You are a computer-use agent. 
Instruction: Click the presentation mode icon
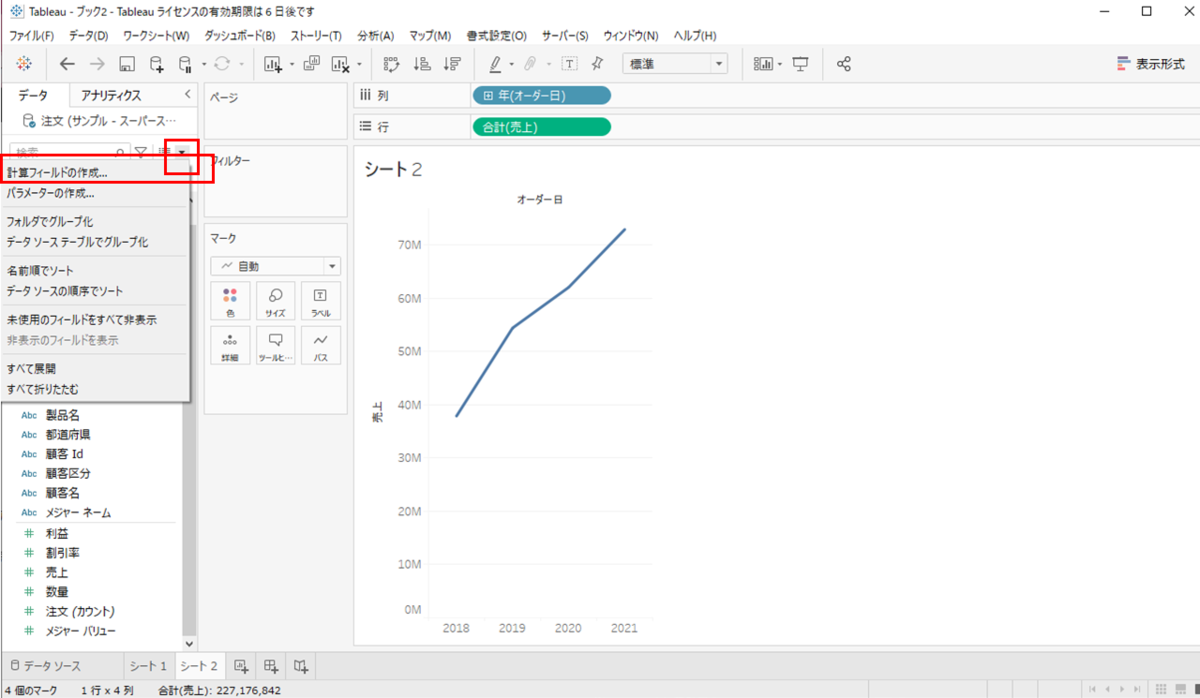tap(800, 63)
